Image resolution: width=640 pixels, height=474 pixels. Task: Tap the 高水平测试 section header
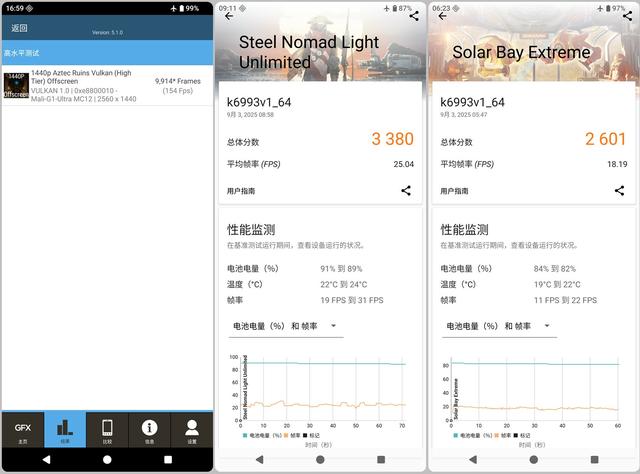[107, 53]
